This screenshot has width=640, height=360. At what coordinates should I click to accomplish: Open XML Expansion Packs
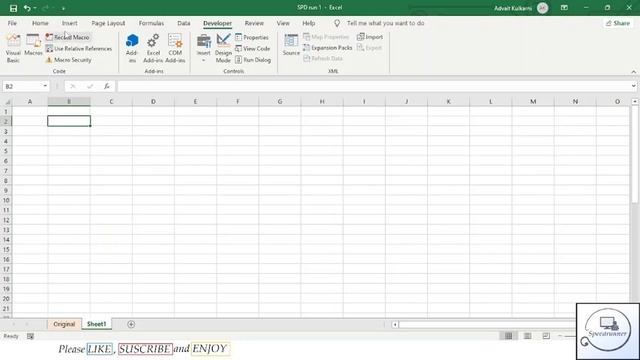click(x=328, y=48)
